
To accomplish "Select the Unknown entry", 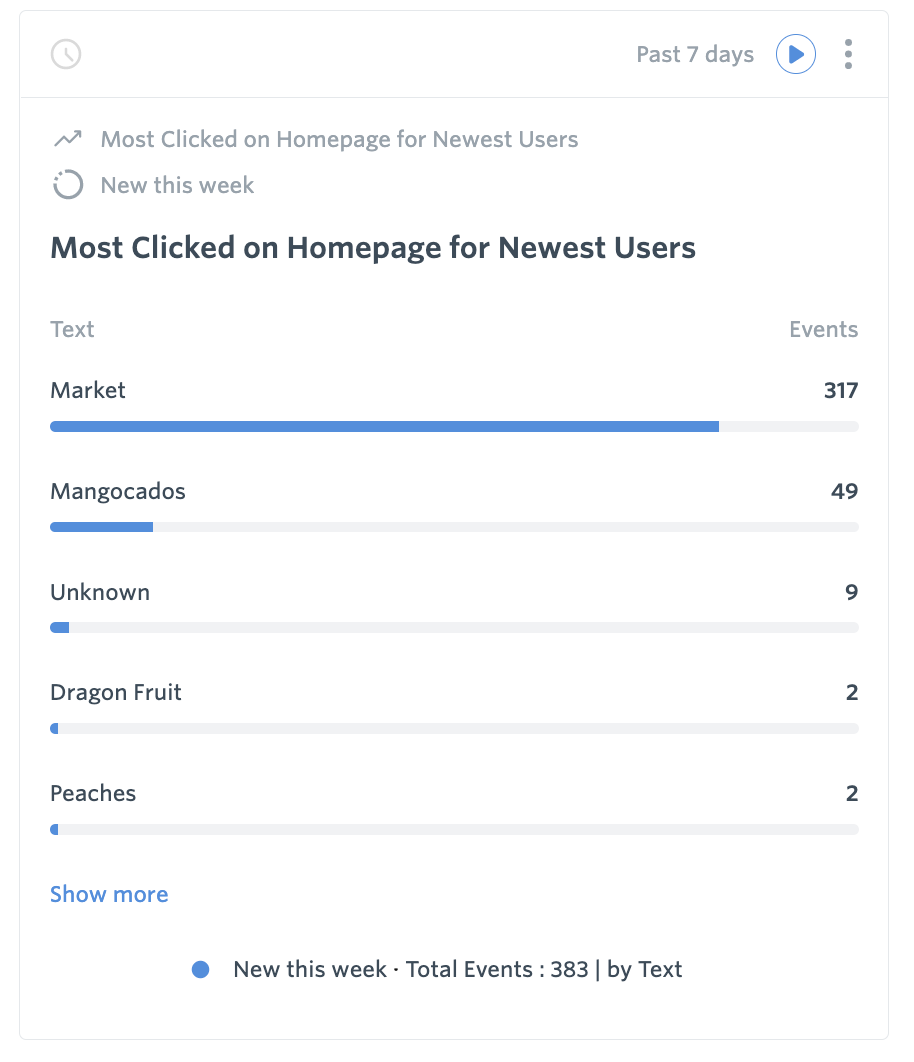I will coord(100,592).
